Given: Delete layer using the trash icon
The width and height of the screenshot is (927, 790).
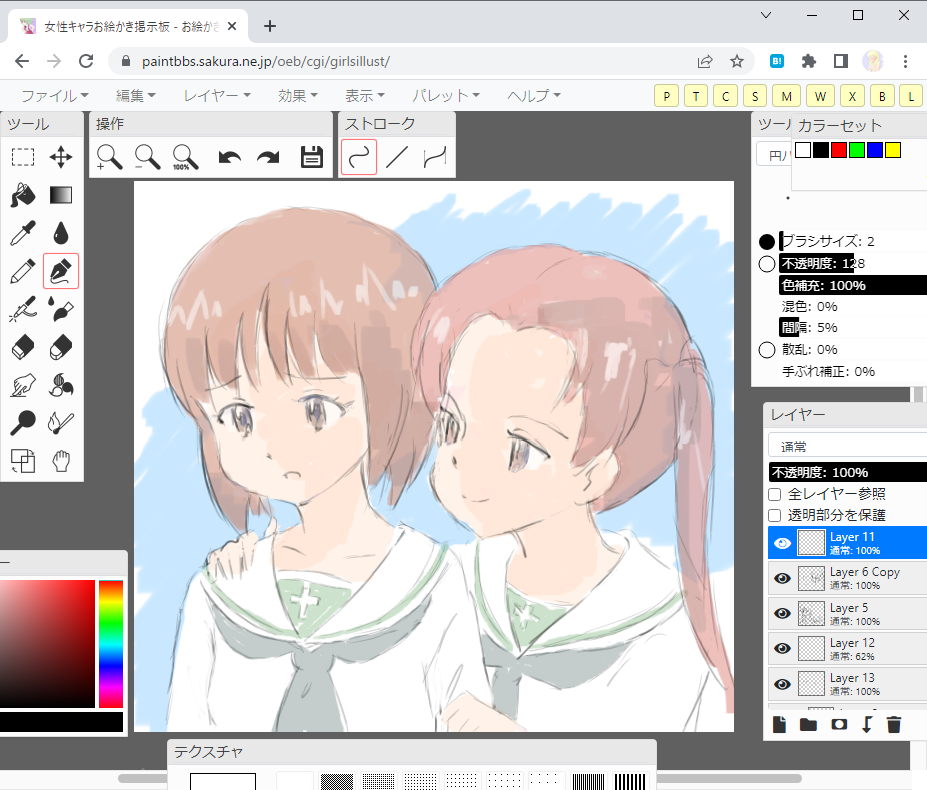Looking at the screenshot, I should [x=894, y=724].
